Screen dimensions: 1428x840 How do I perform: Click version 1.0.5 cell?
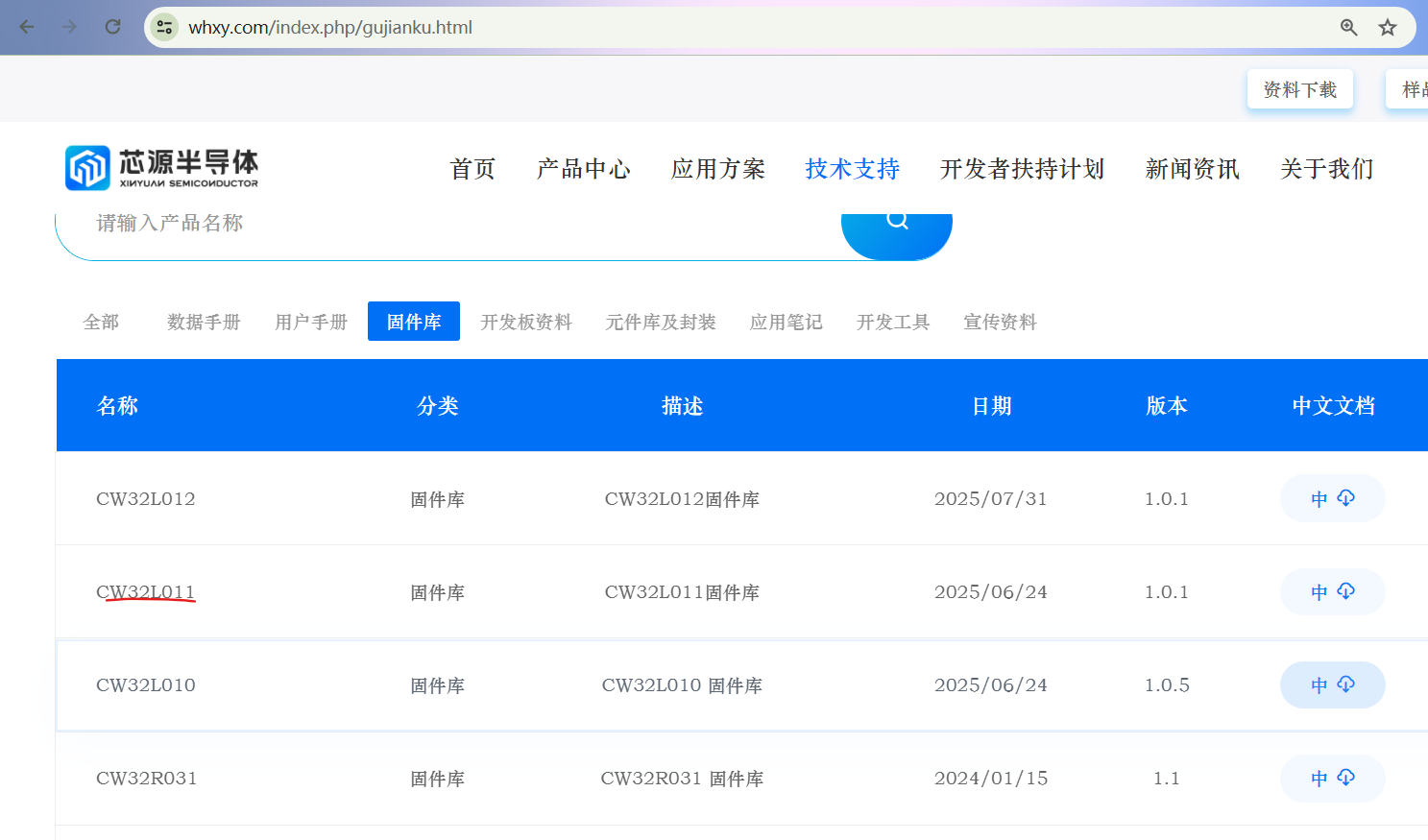1167,685
